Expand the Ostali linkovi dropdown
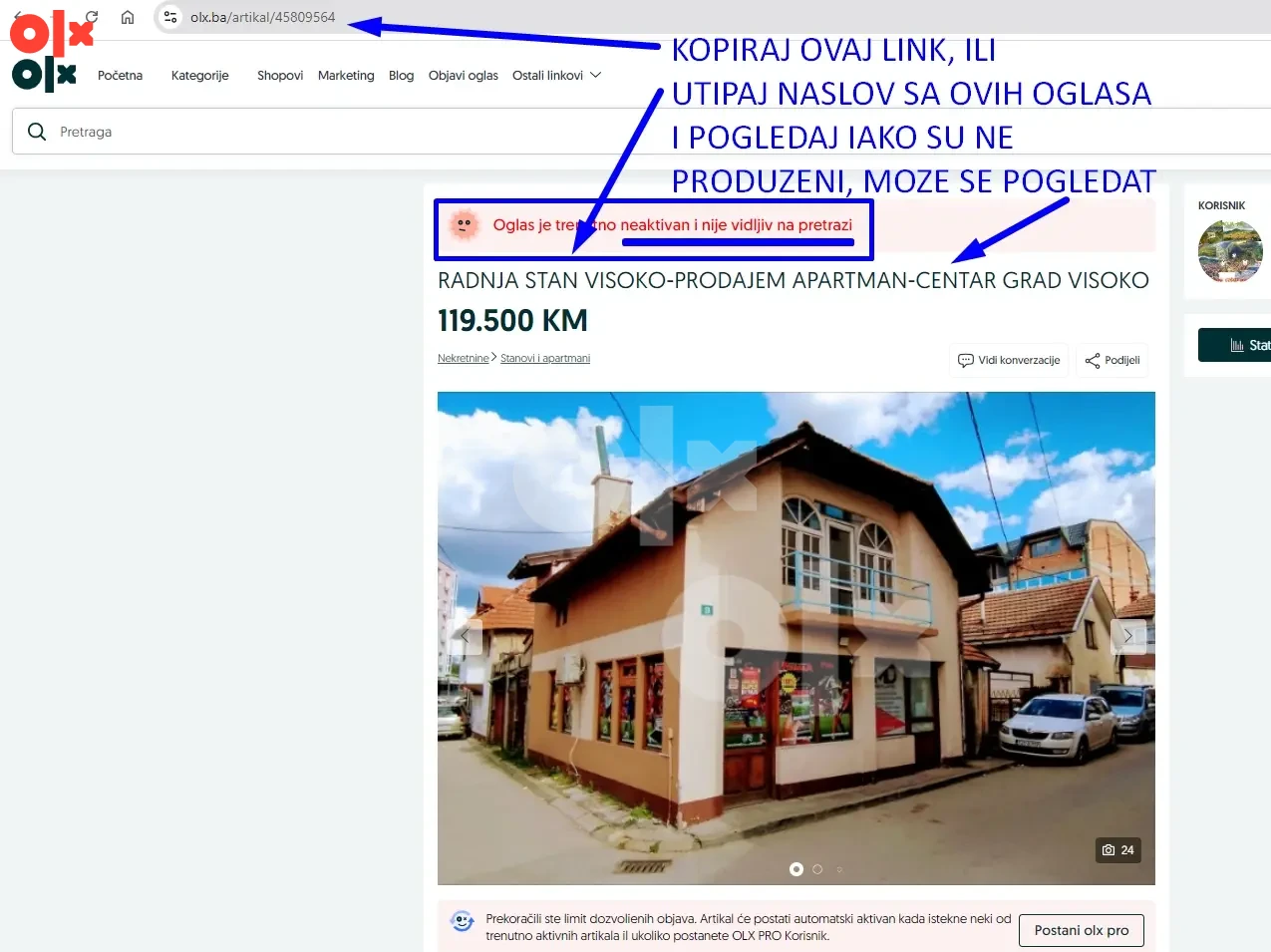The width and height of the screenshot is (1271, 952). click(x=557, y=76)
